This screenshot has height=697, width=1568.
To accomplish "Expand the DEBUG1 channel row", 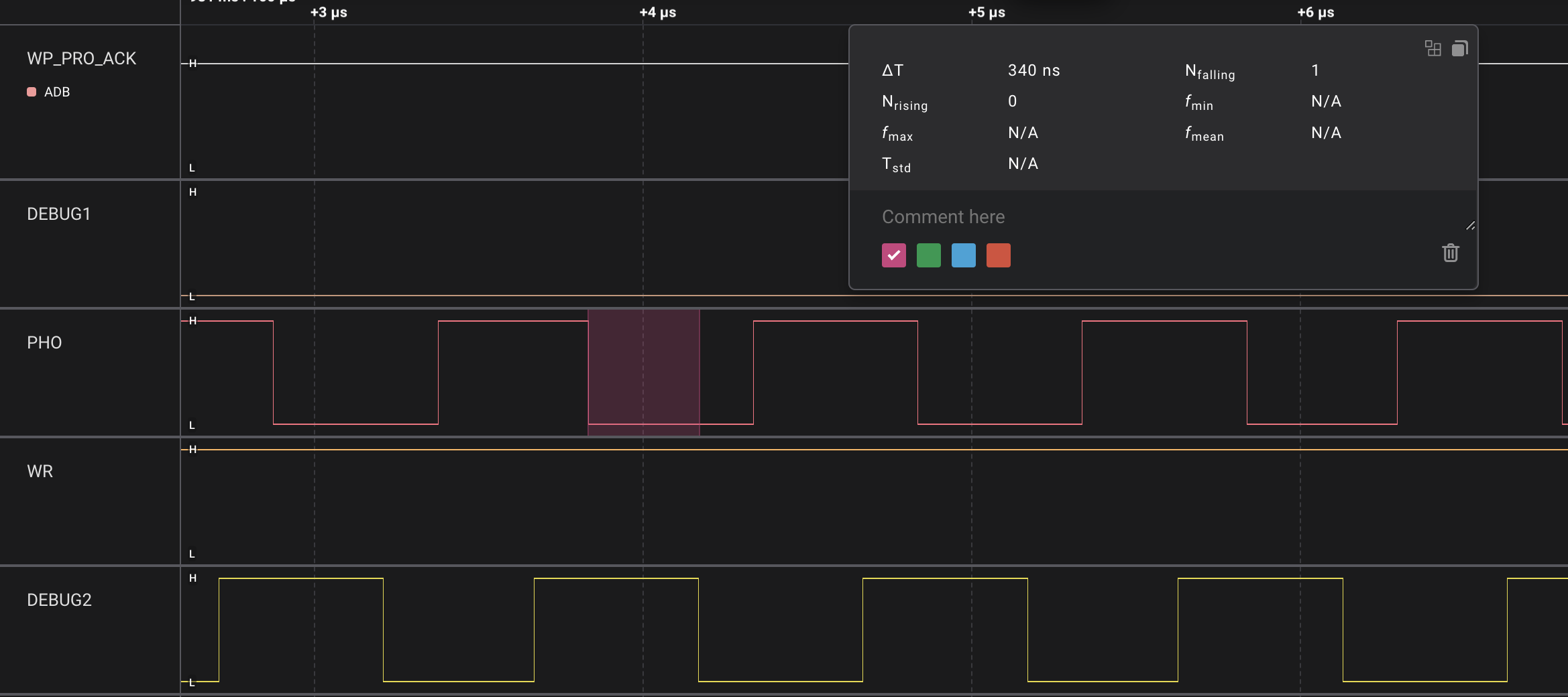I will coord(59,214).
